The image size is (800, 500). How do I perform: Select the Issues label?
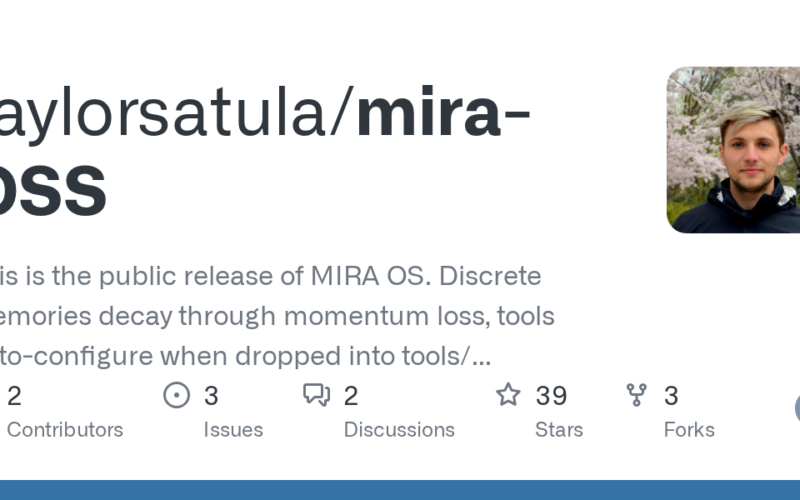(x=233, y=430)
